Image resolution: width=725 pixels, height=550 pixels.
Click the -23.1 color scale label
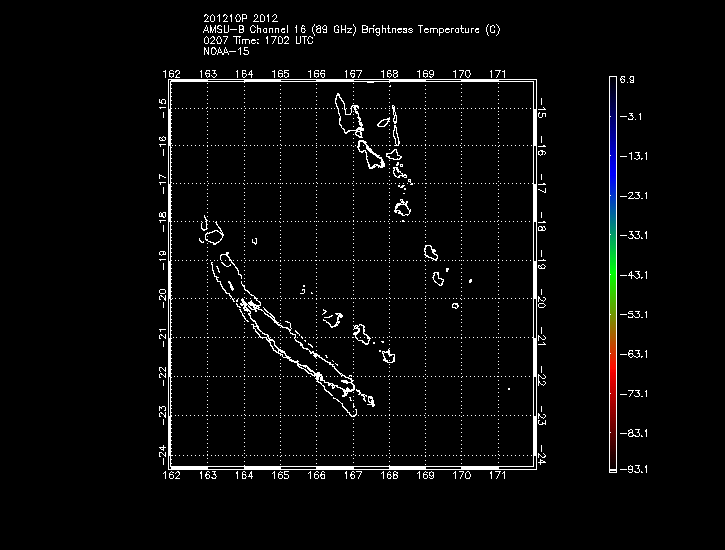point(634,196)
